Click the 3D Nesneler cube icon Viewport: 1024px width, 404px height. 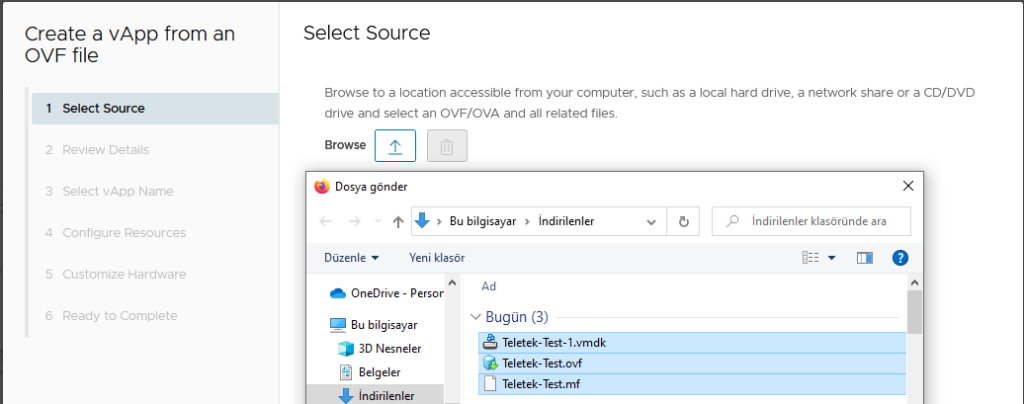(346, 349)
